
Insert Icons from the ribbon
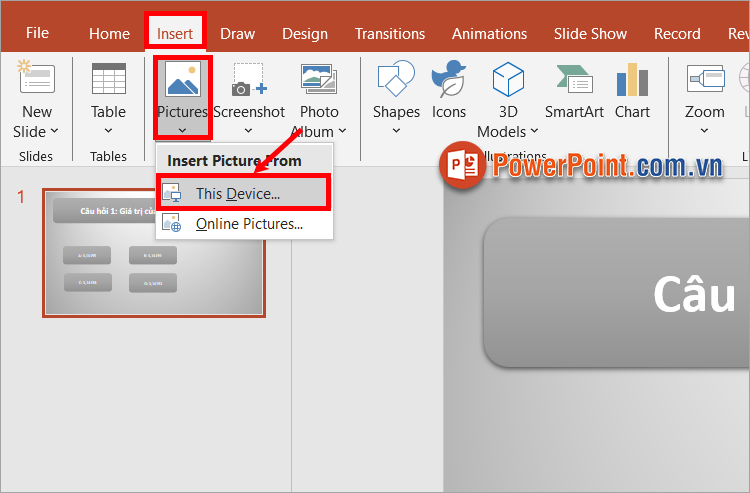(x=449, y=79)
